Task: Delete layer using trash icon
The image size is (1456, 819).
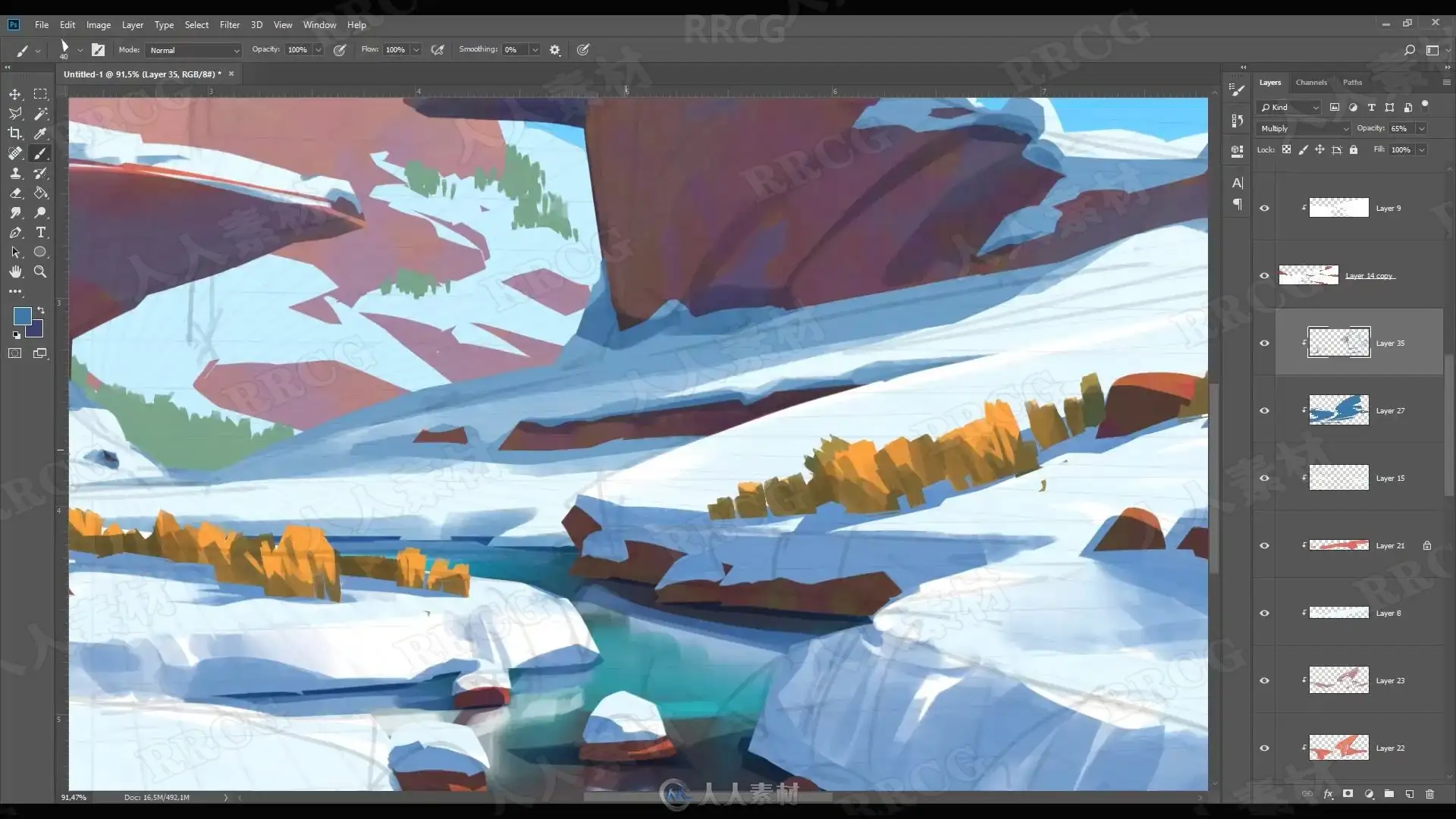Action: pos(1429,794)
